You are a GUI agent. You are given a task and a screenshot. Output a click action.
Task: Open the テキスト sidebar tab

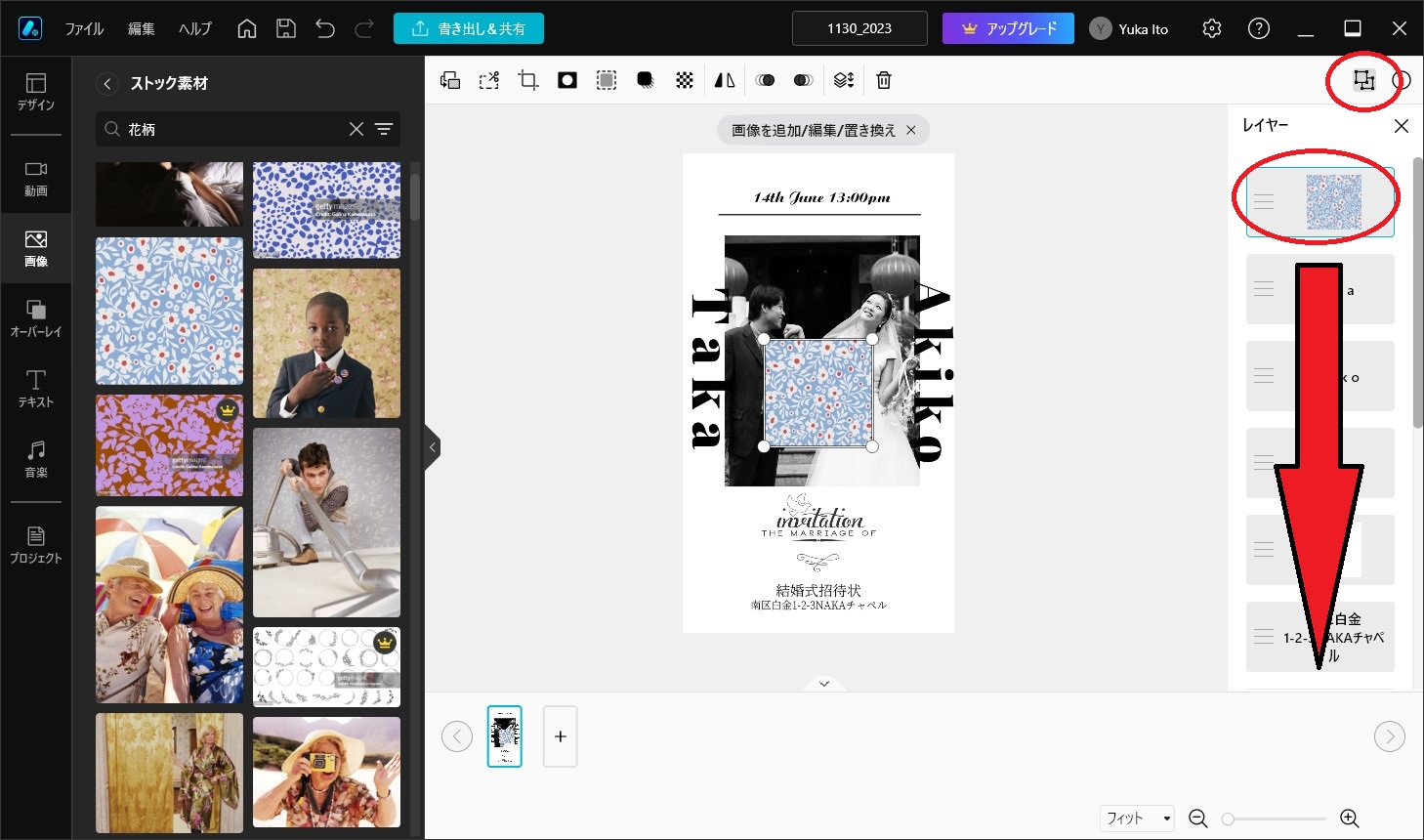click(36, 390)
